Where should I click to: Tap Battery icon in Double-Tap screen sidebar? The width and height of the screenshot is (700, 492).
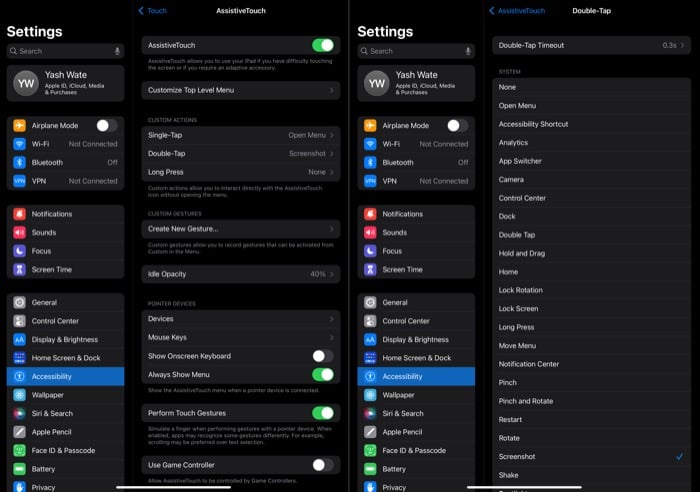[x=370, y=469]
